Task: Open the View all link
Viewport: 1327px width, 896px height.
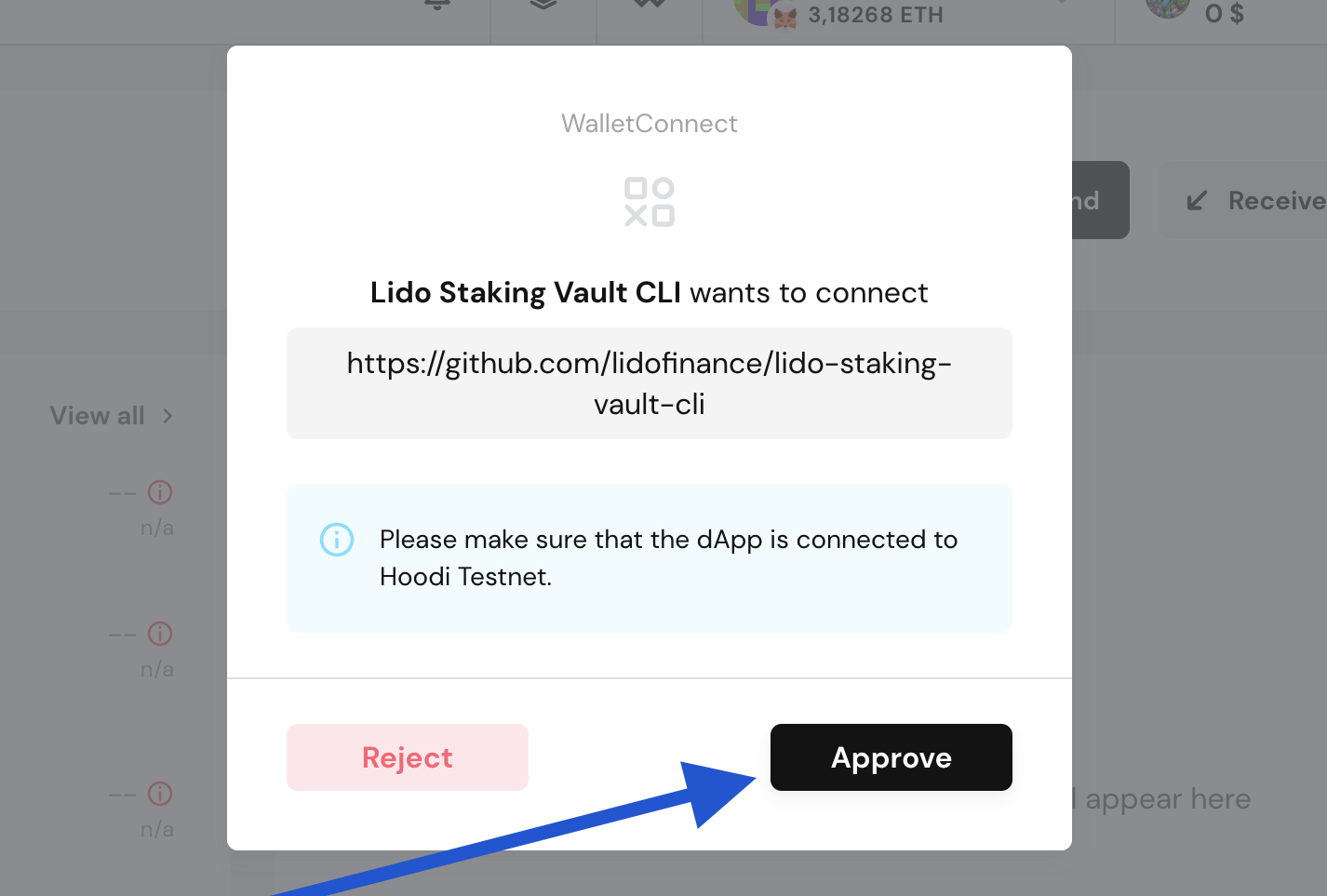Action: coord(98,415)
